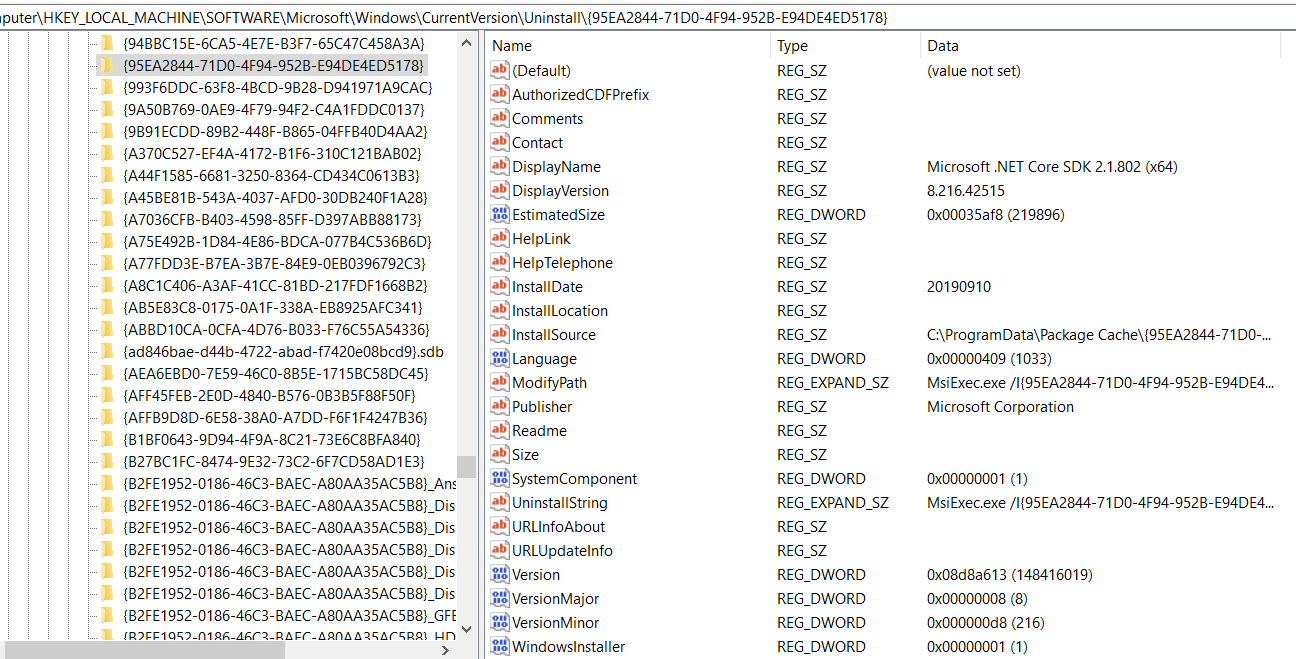
Task: Click the Language DWORD icon
Action: tap(498, 358)
